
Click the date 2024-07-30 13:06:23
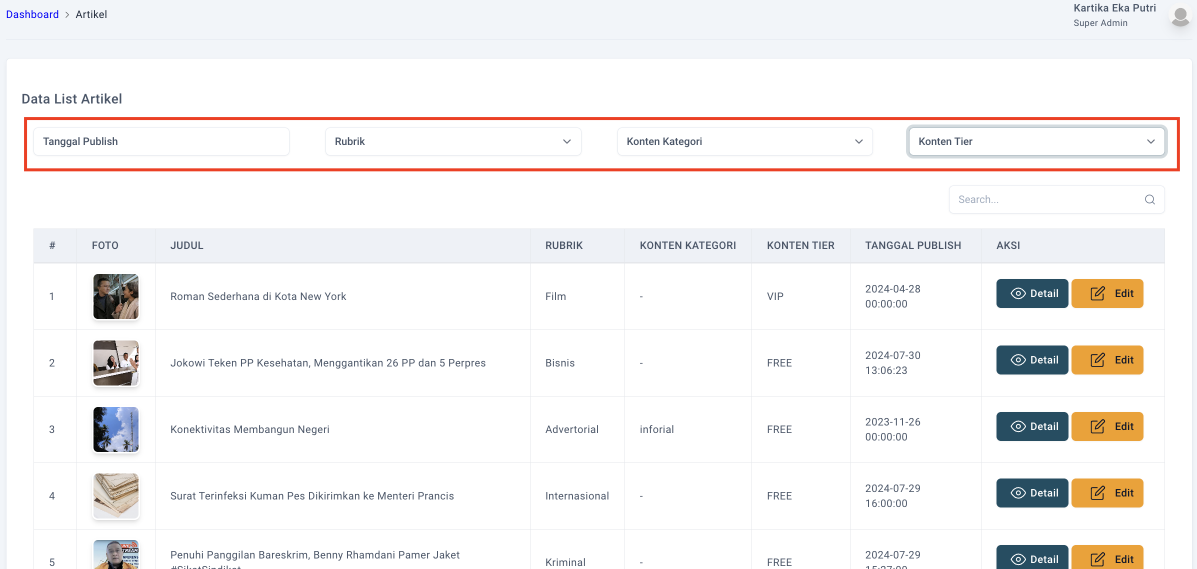click(894, 363)
